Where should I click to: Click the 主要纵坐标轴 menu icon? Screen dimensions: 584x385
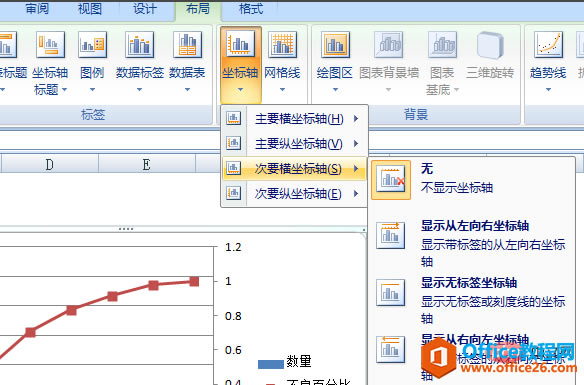tap(234, 143)
